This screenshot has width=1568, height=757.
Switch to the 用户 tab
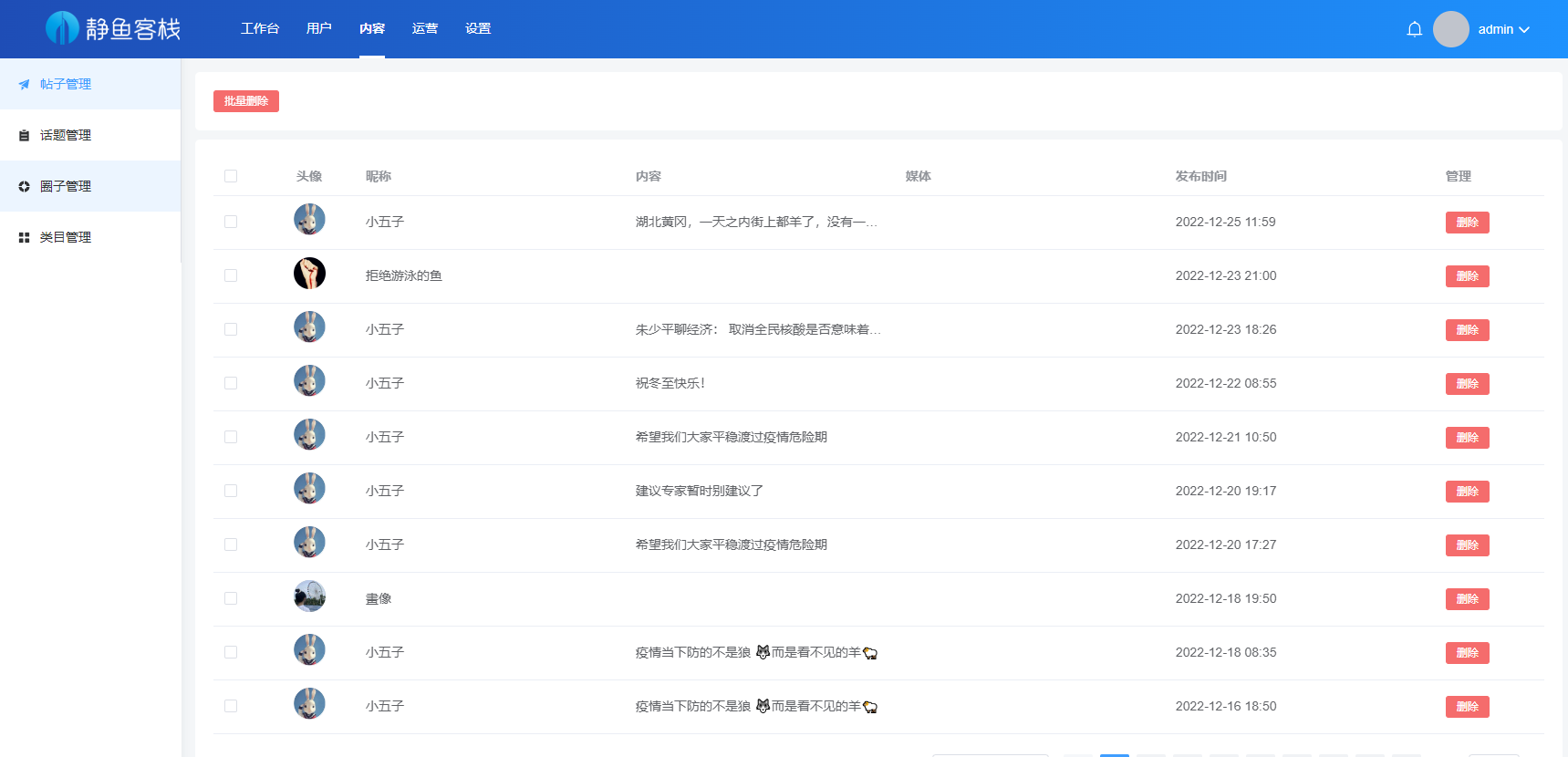(319, 28)
